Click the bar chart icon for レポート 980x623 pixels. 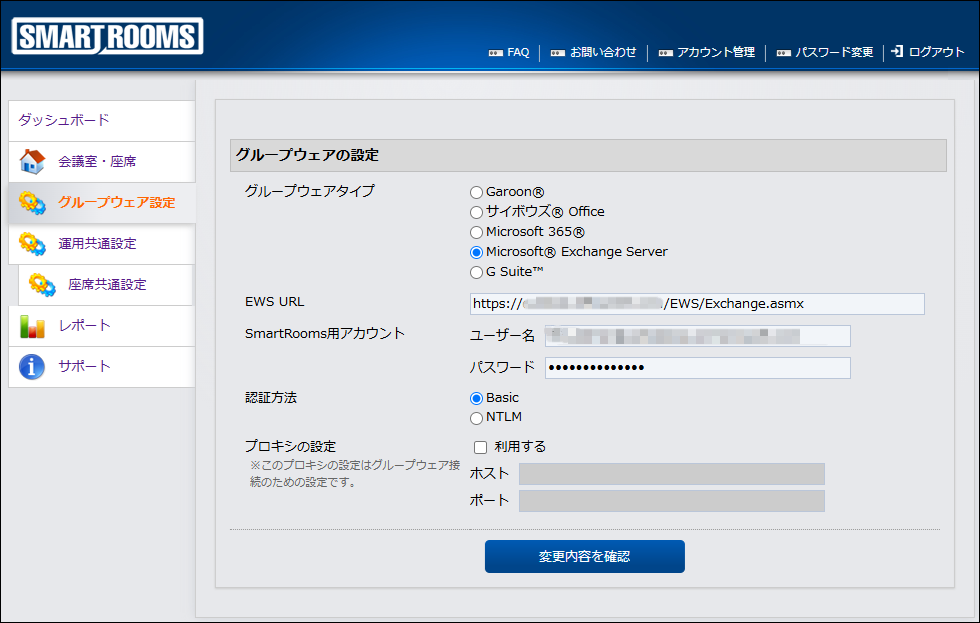pyautogui.click(x=32, y=325)
